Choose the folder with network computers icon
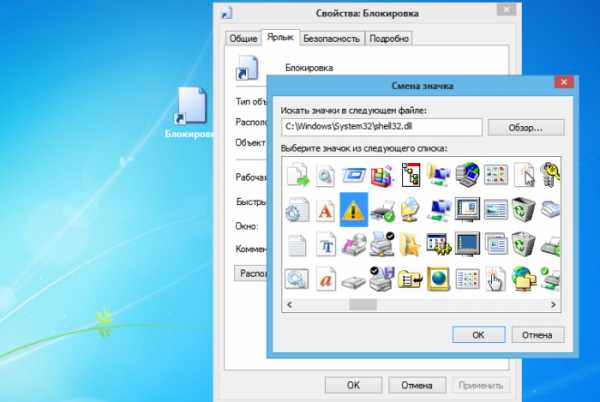 click(x=439, y=175)
